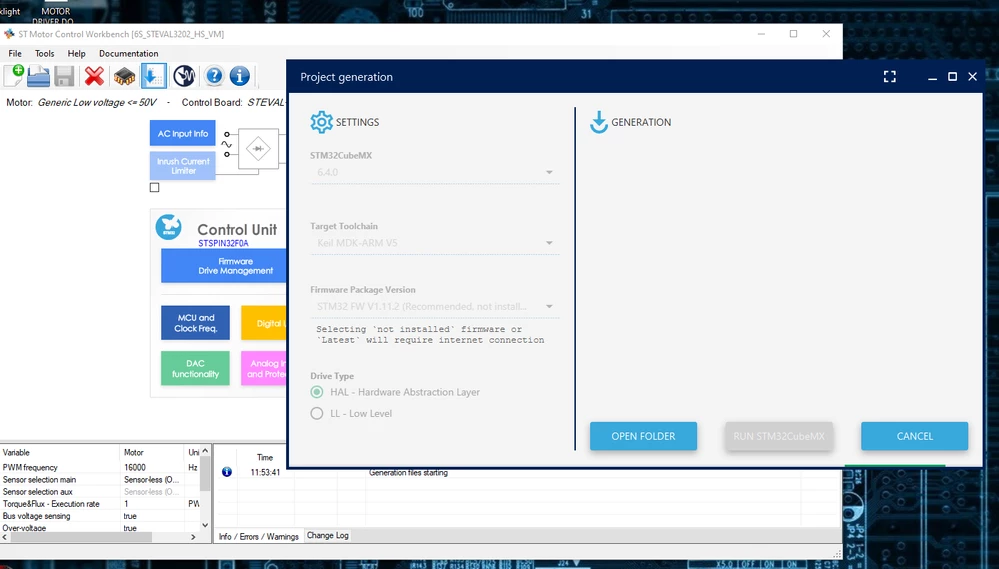Switch to the Change Log tab
999x569 pixels.
click(327, 535)
